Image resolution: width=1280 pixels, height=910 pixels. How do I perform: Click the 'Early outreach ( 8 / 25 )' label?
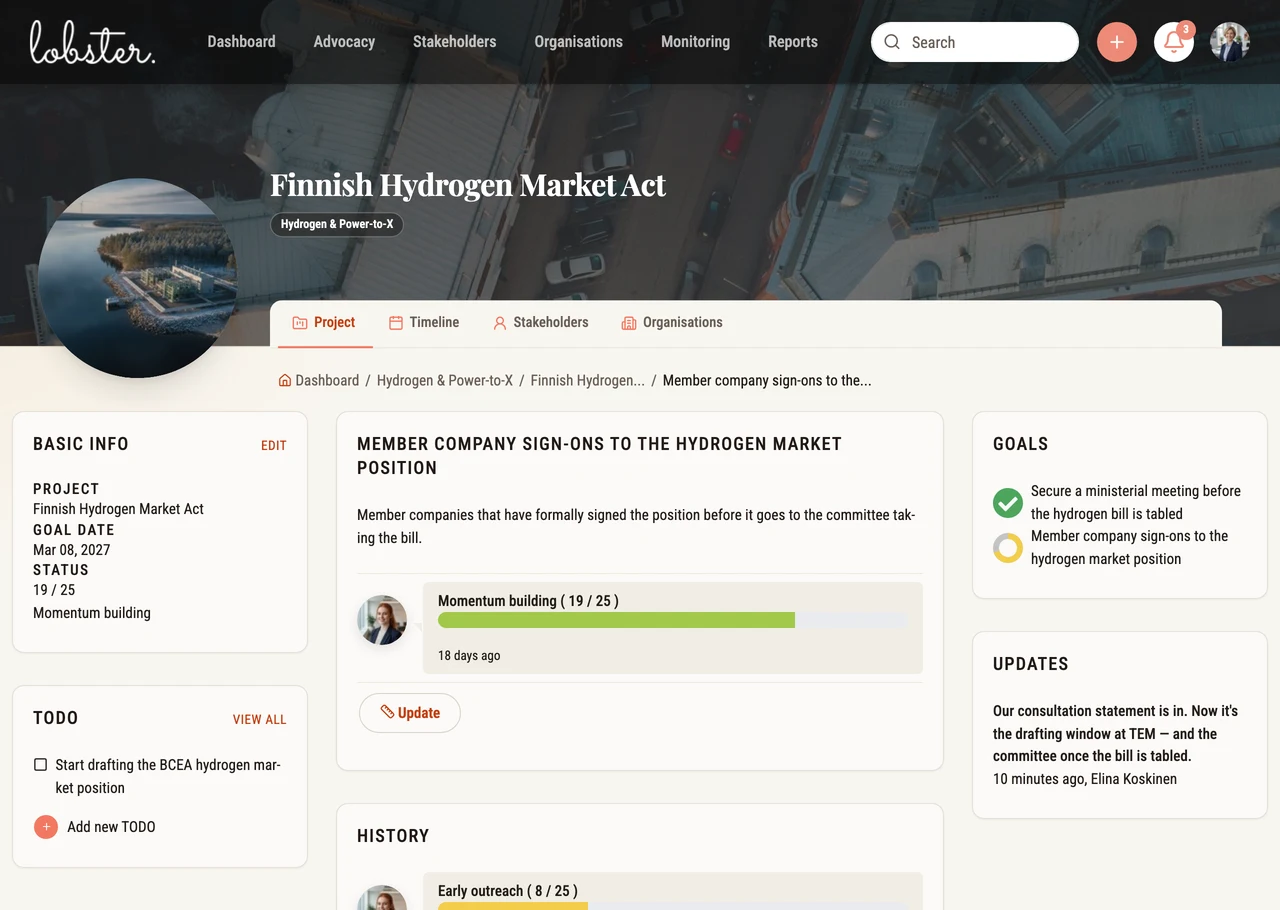coord(508,891)
